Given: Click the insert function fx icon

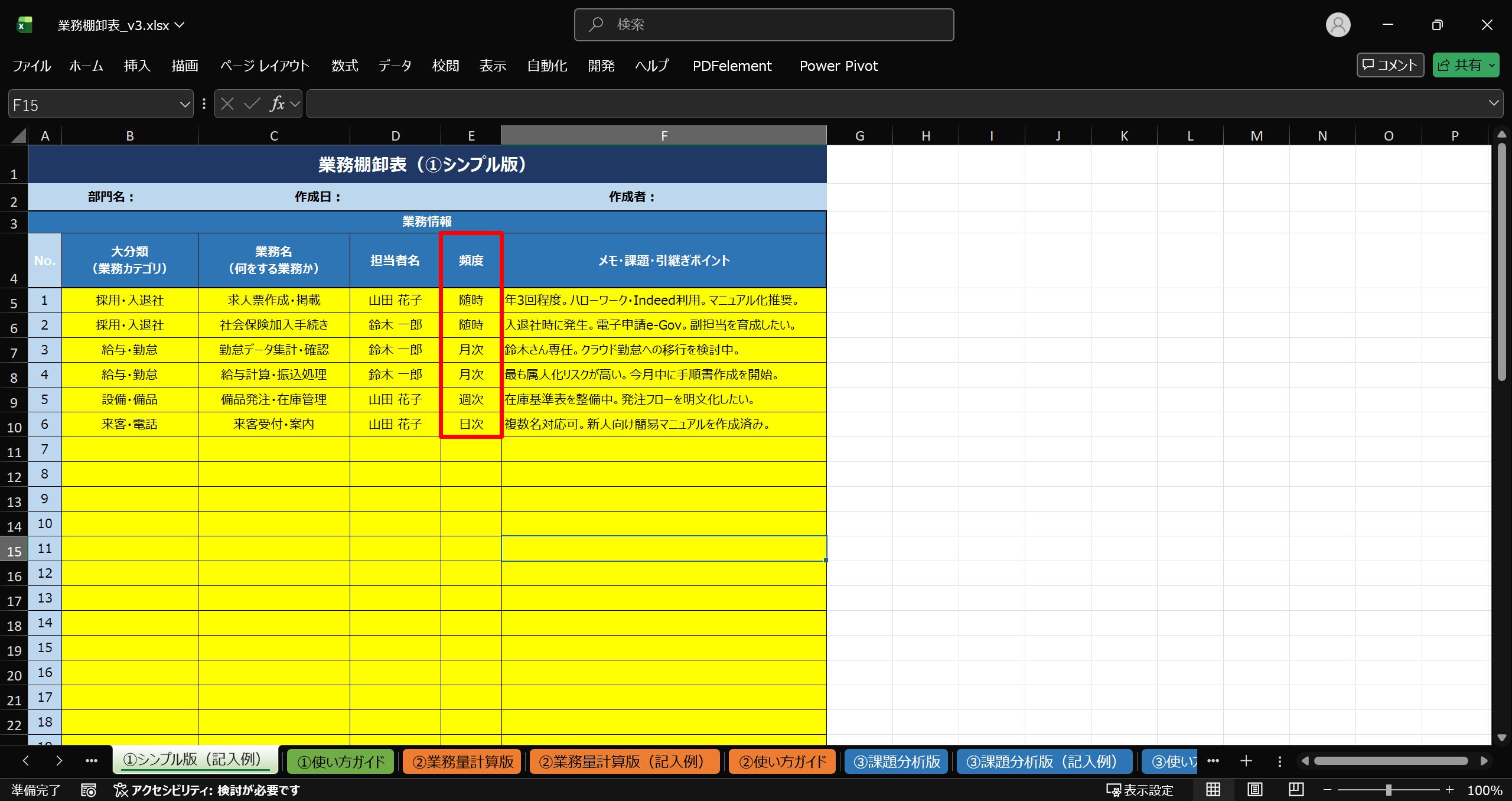Looking at the screenshot, I should pos(276,104).
